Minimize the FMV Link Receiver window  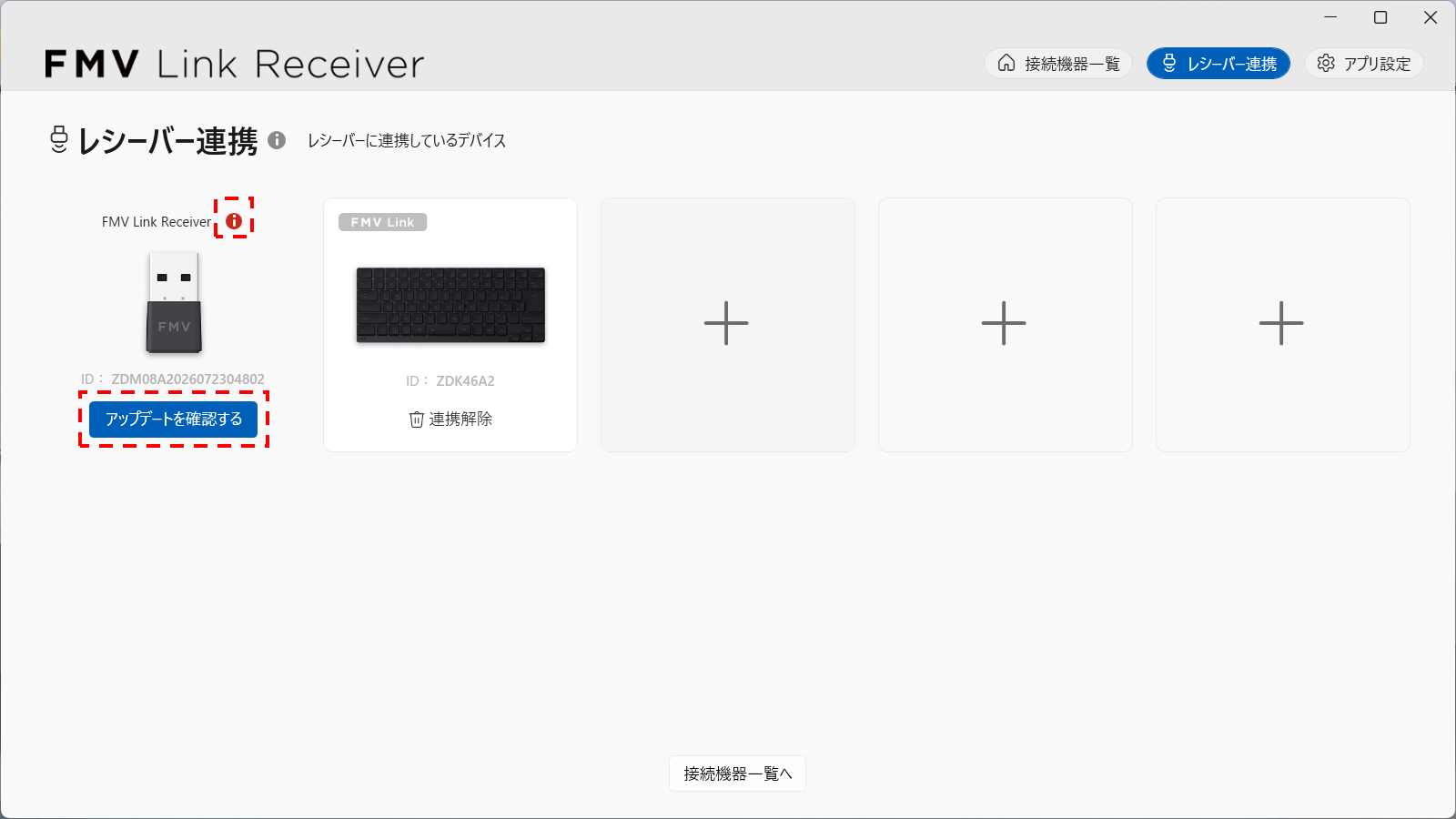tap(1330, 17)
